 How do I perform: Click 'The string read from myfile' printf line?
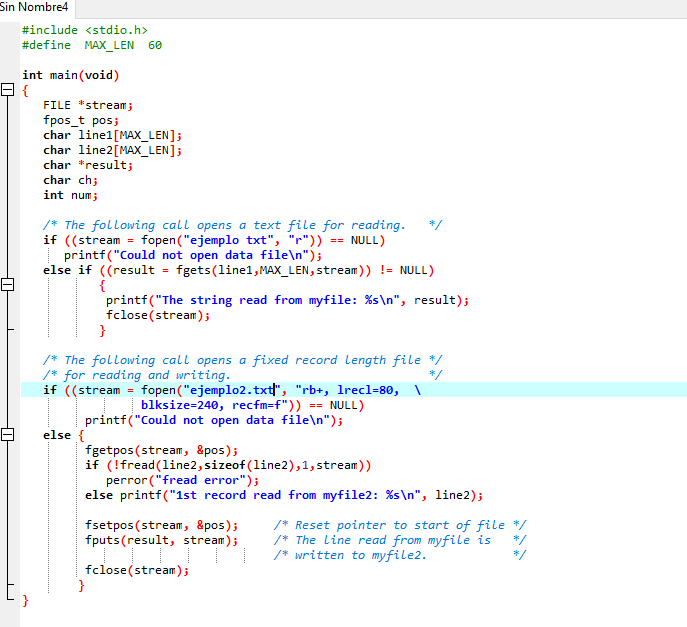click(x=287, y=300)
